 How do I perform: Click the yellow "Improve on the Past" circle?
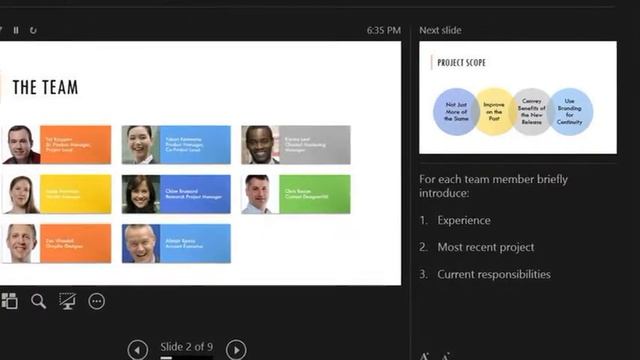point(494,111)
